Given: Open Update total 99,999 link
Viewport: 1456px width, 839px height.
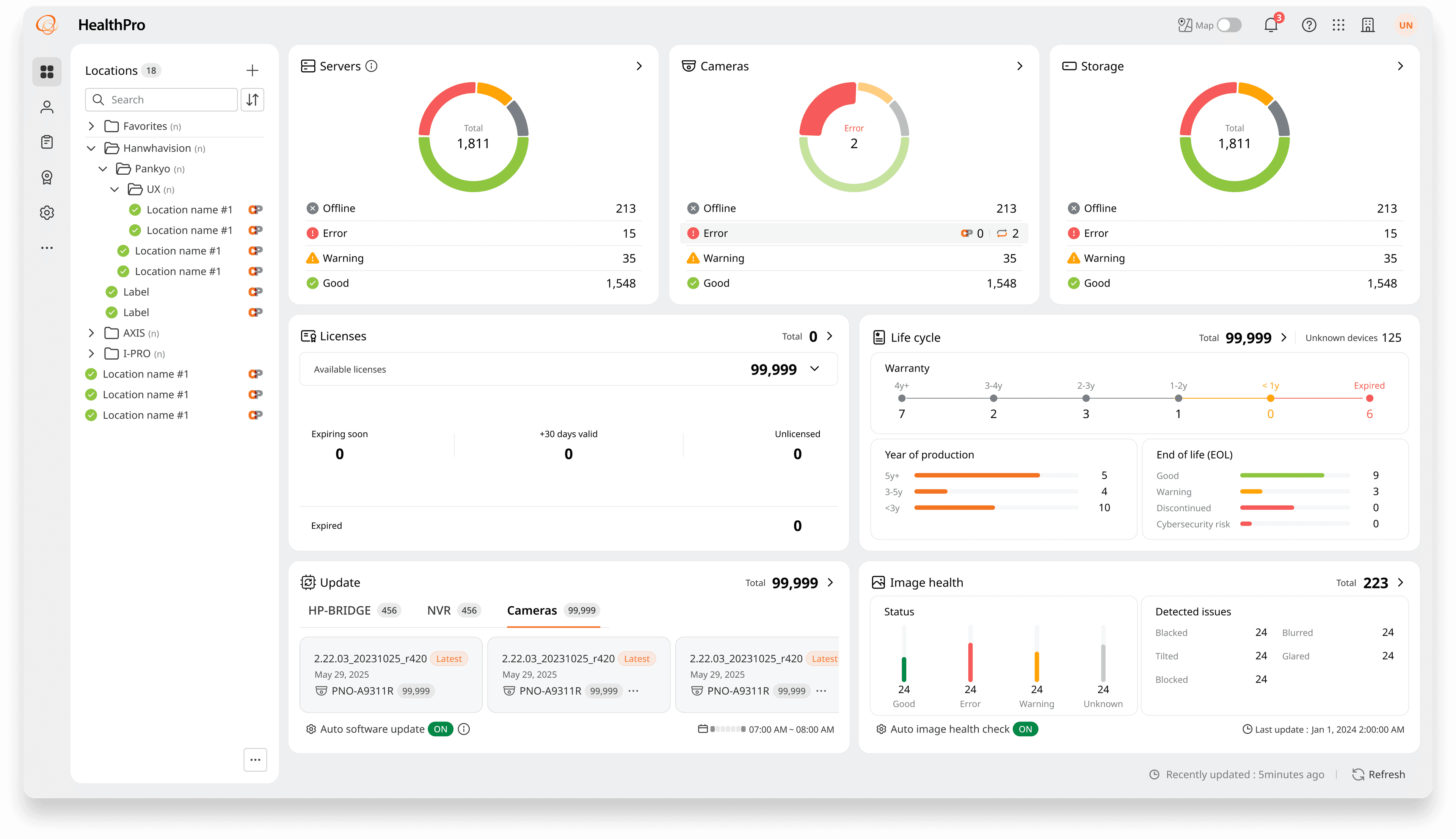Looking at the screenshot, I should (790, 582).
